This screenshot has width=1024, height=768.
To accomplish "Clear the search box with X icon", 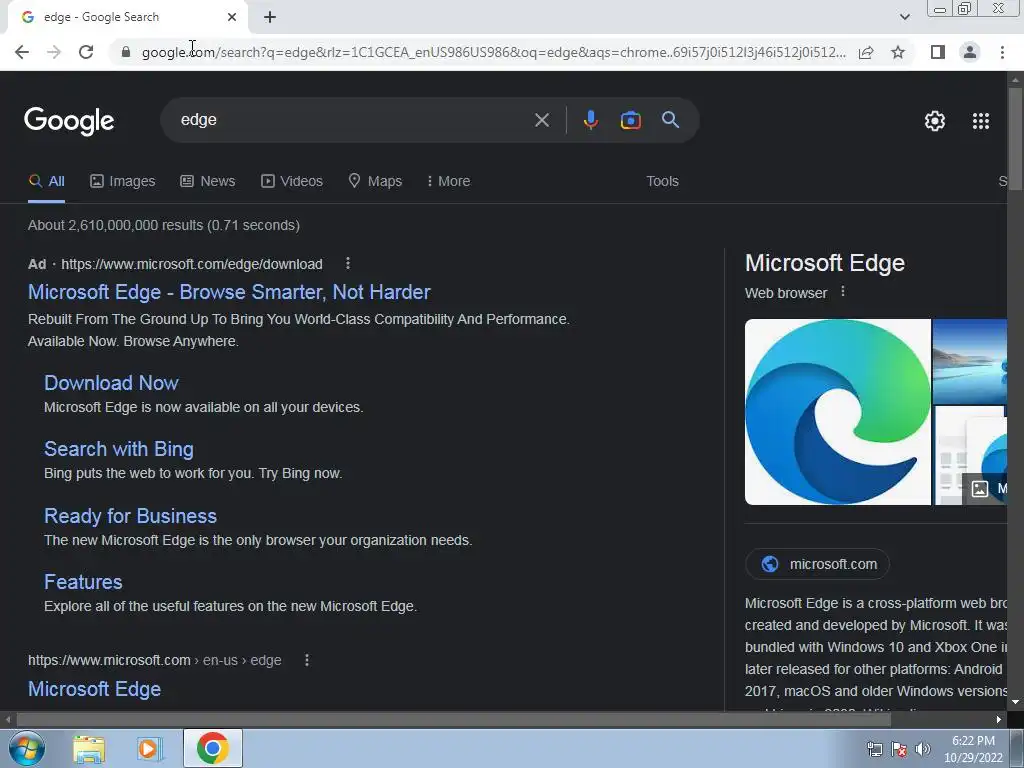I will click(541, 120).
